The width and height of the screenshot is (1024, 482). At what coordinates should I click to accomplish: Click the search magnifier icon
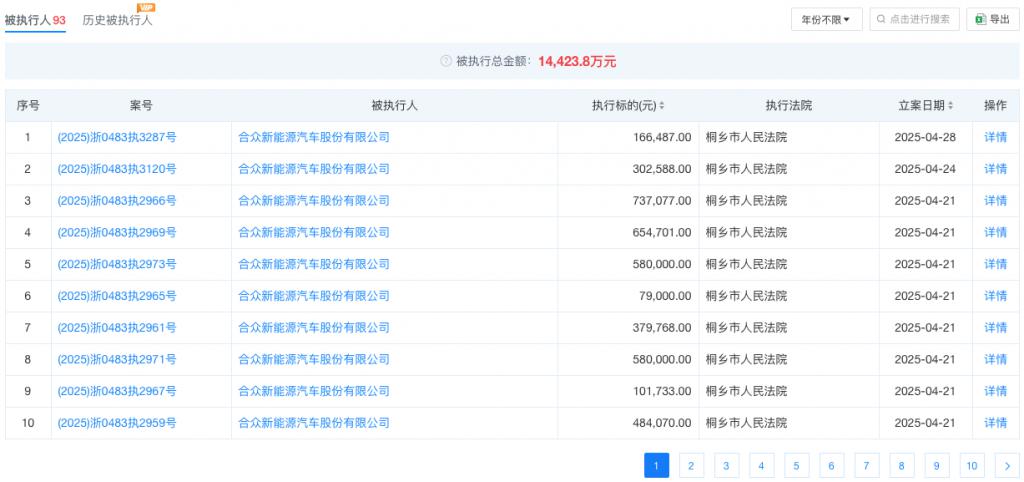(x=882, y=20)
